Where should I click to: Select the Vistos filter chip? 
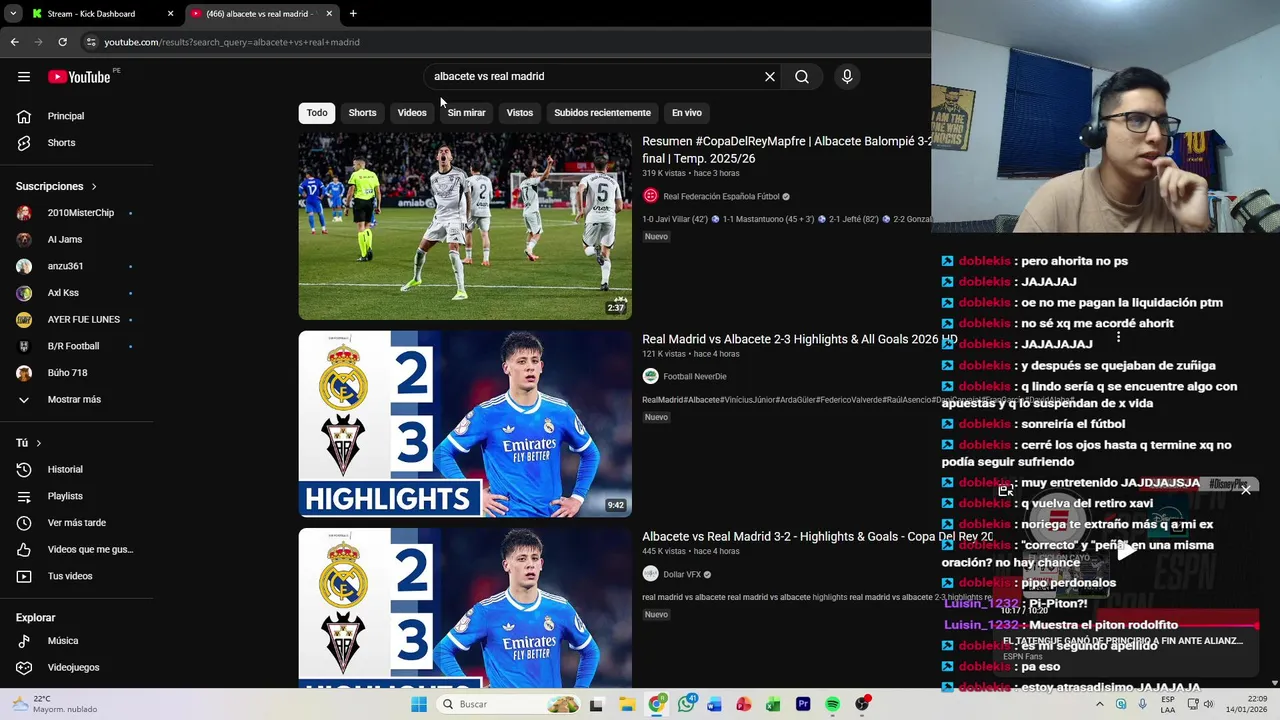click(520, 113)
